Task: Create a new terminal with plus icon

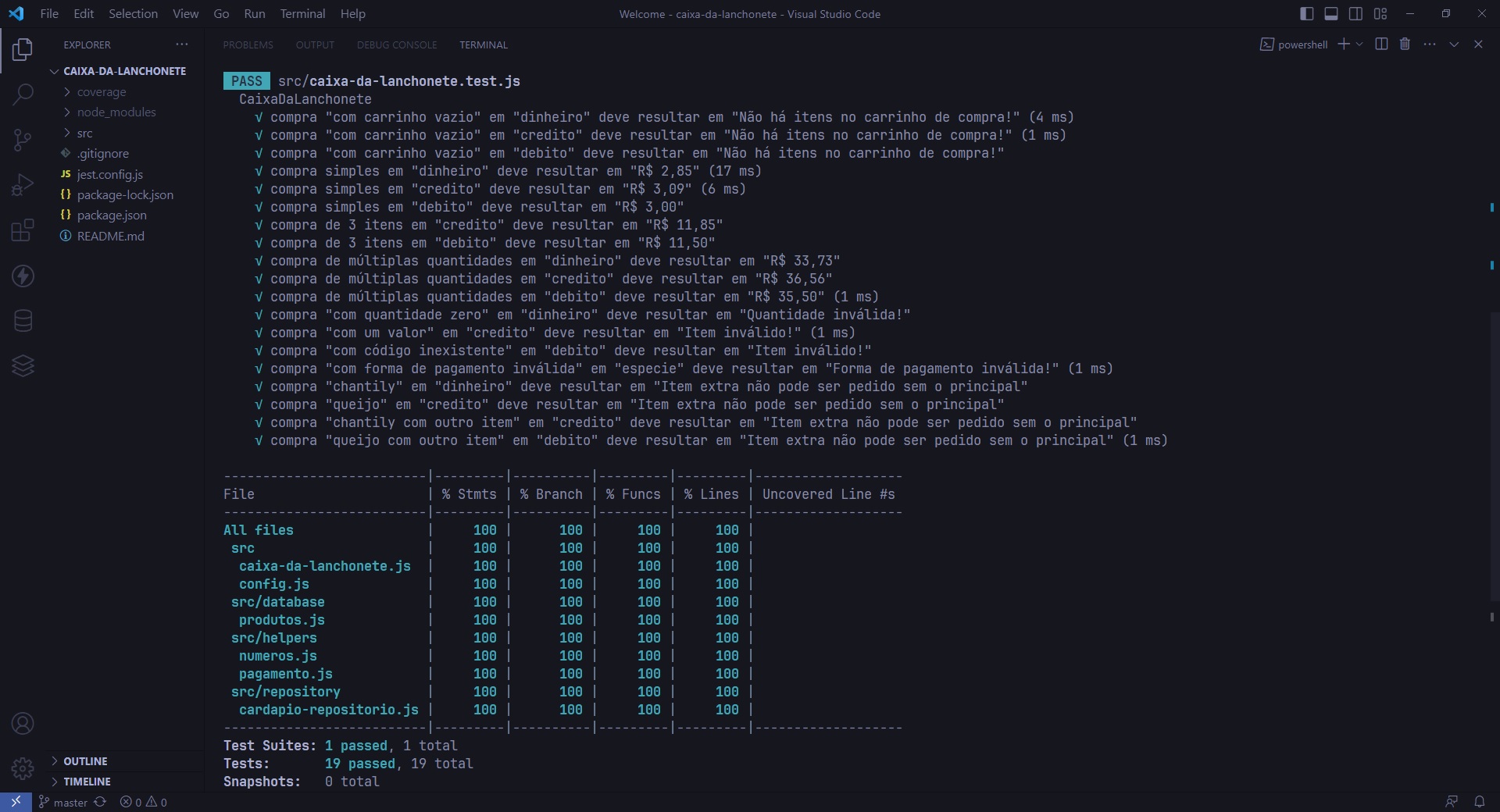Action: coord(1343,45)
